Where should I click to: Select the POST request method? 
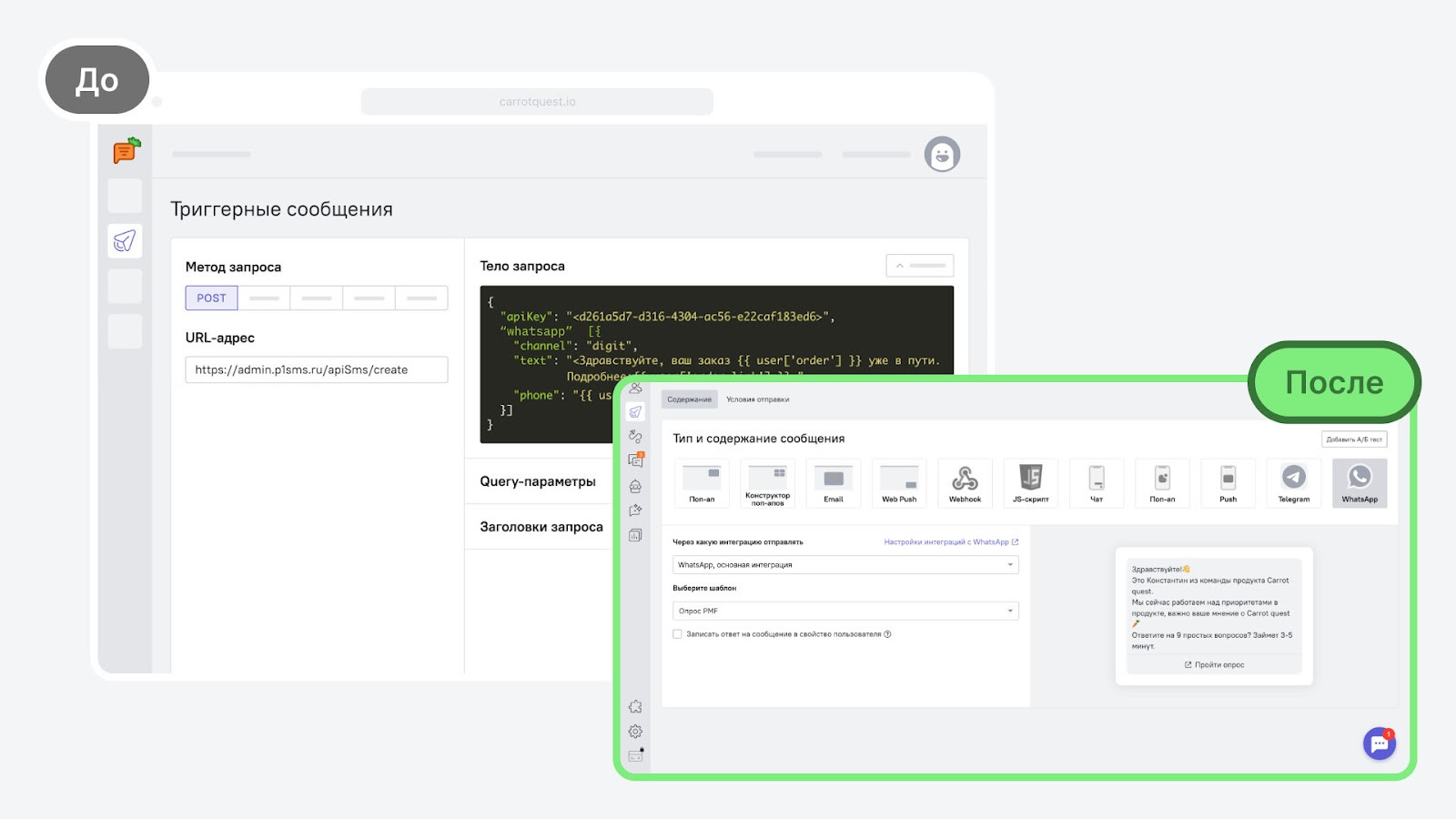coord(211,298)
